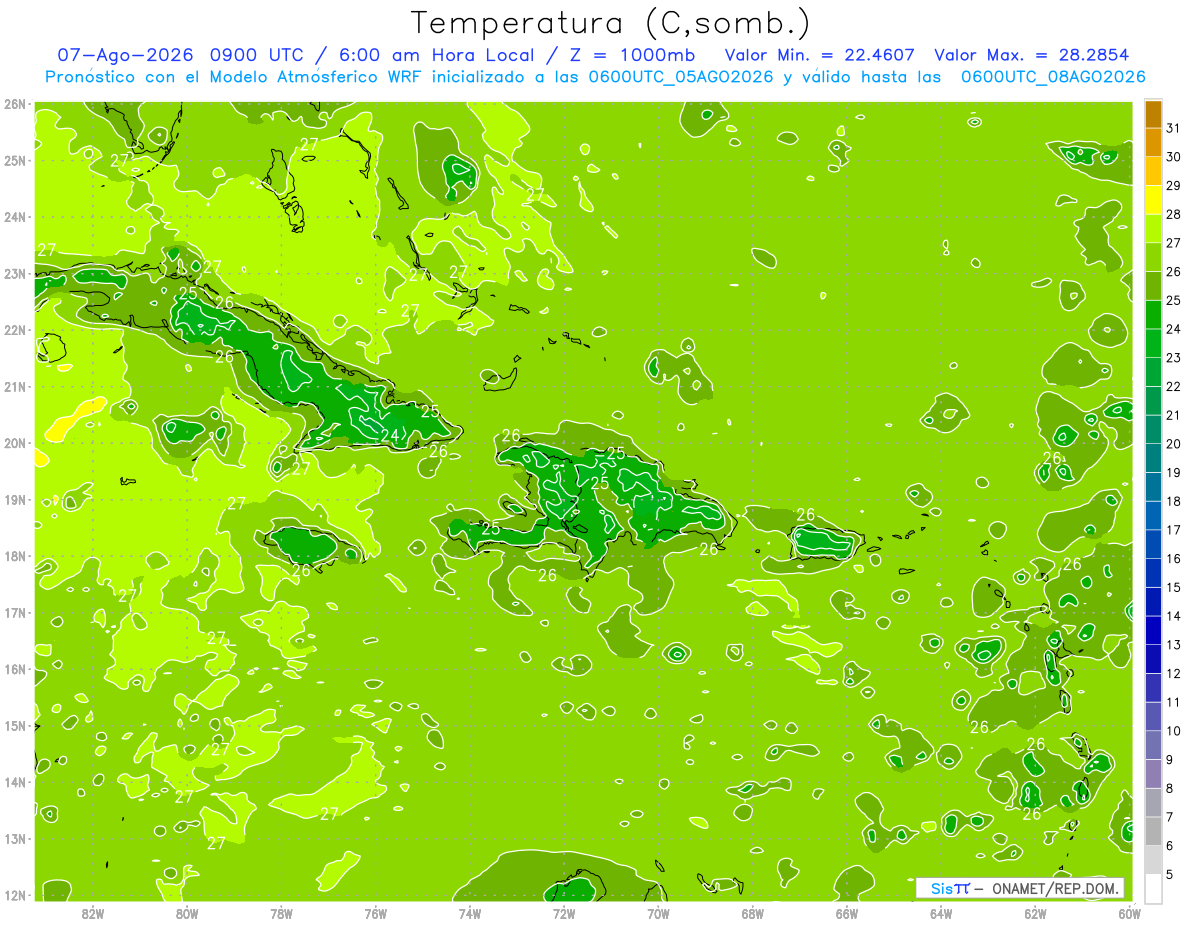
Task: Click the '82W' longitude axis label
Action: tap(92, 912)
